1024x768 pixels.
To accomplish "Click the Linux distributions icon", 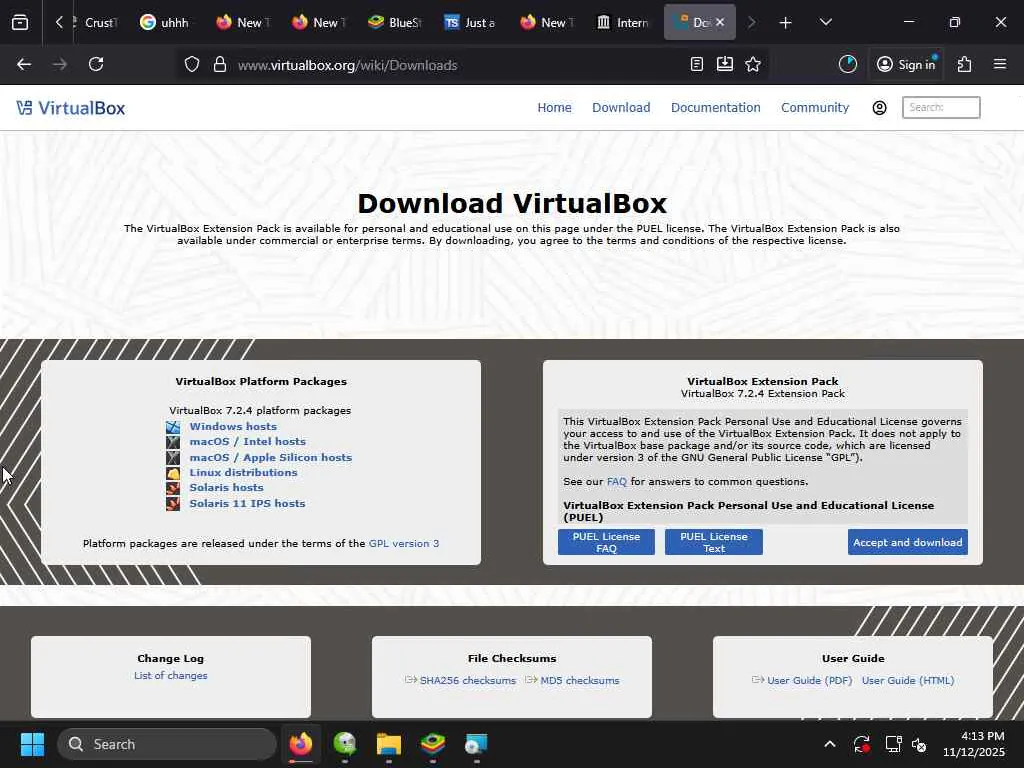I will pyautogui.click(x=173, y=473).
